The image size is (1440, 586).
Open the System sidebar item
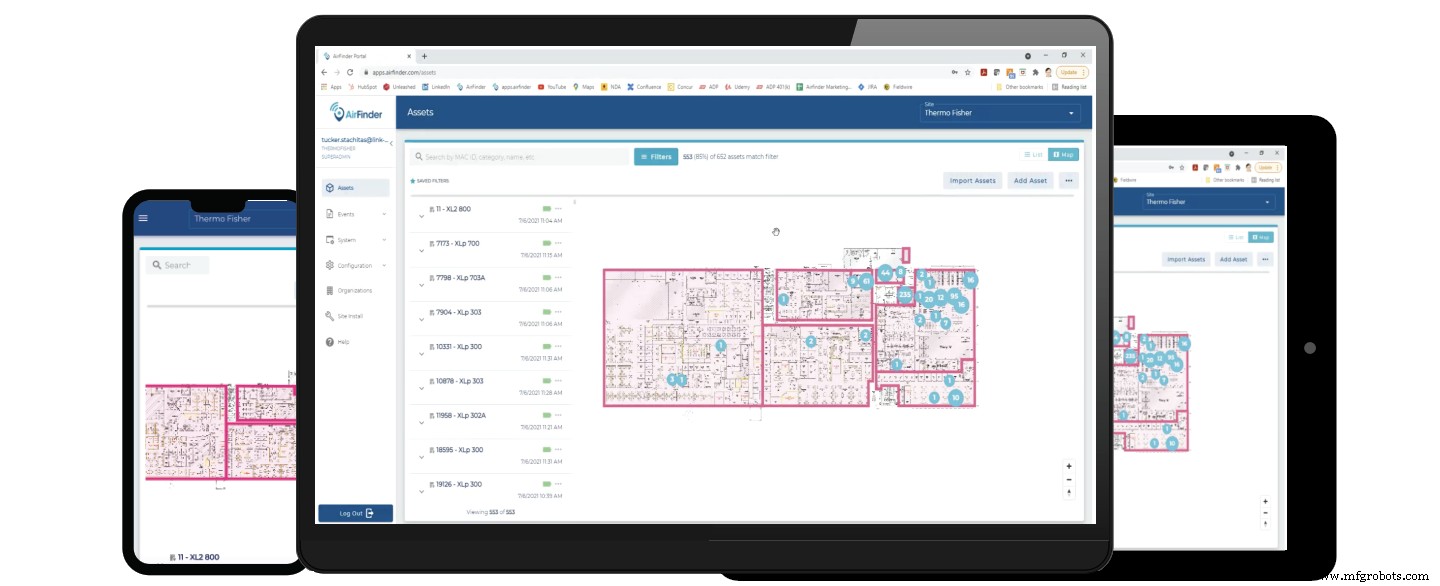(x=347, y=239)
